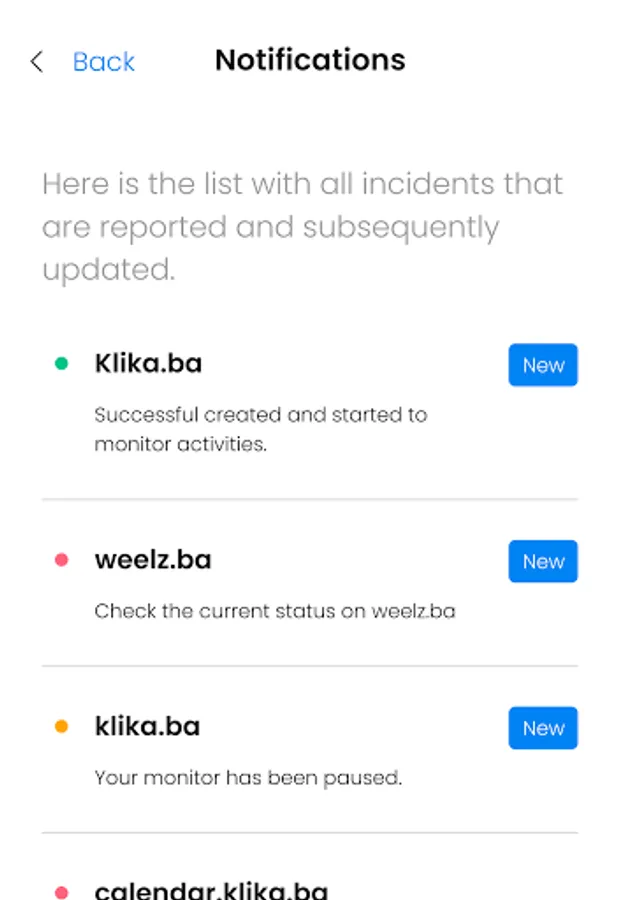Open the Klika.ba notification title

[148, 363]
